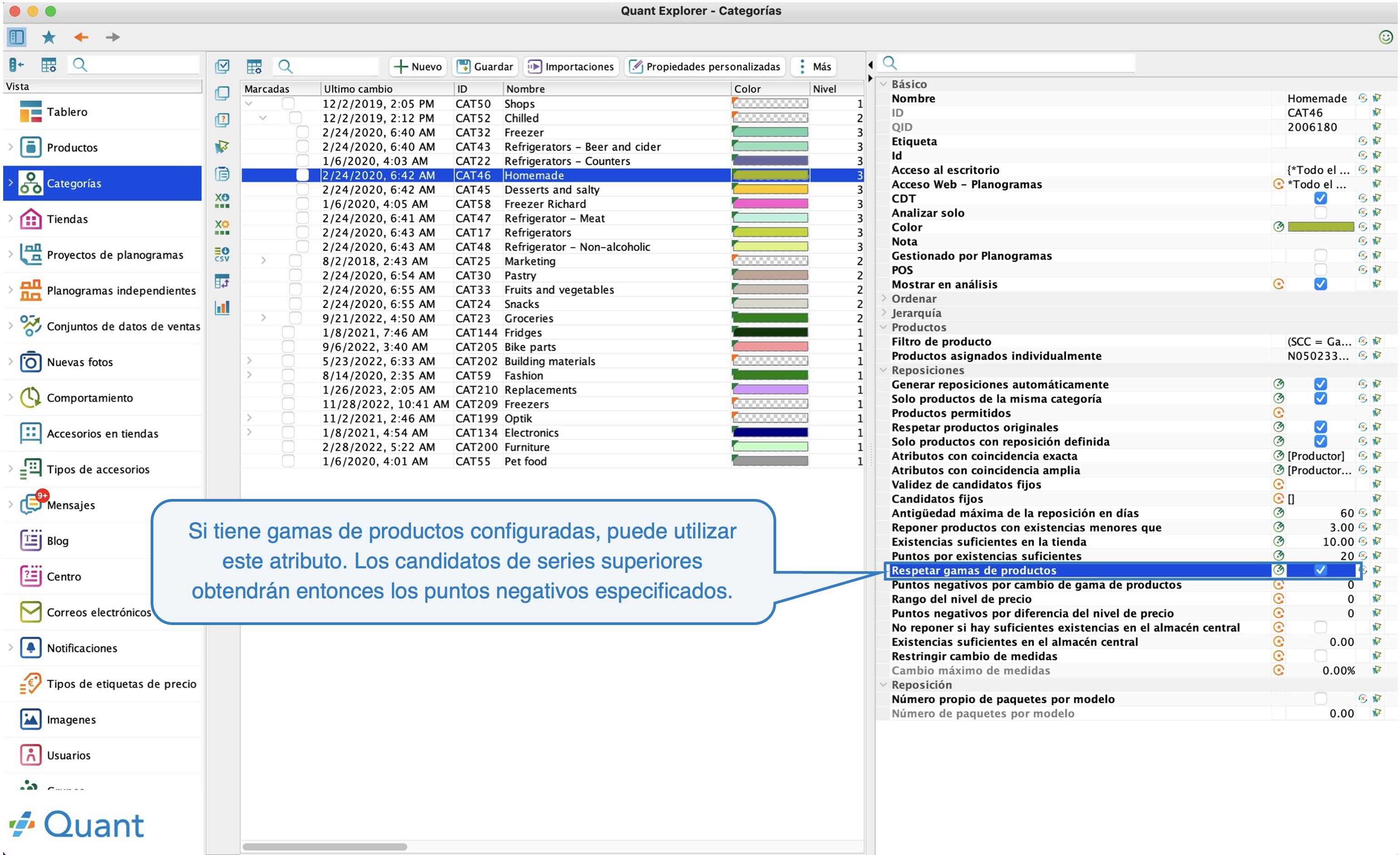Click the Guardar button
Viewport: 1400px width, 855px height.
coord(485,67)
